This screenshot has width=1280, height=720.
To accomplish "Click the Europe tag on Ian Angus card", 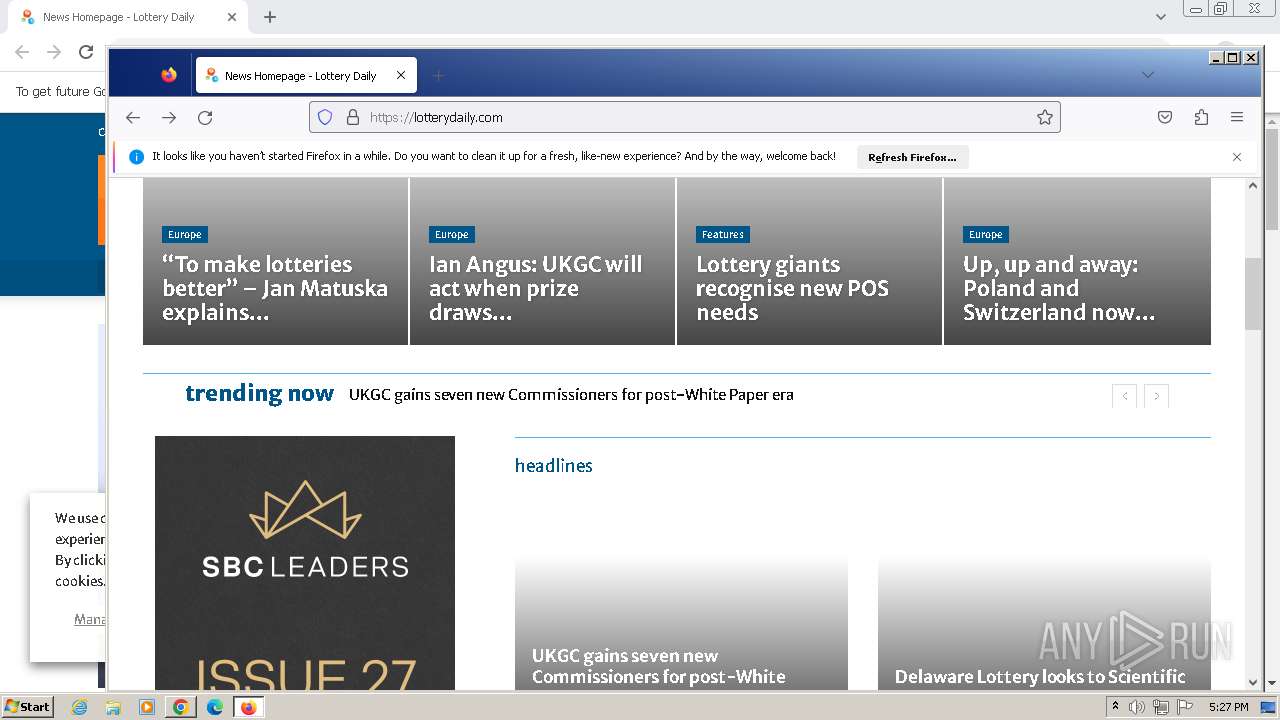I will point(452,234).
